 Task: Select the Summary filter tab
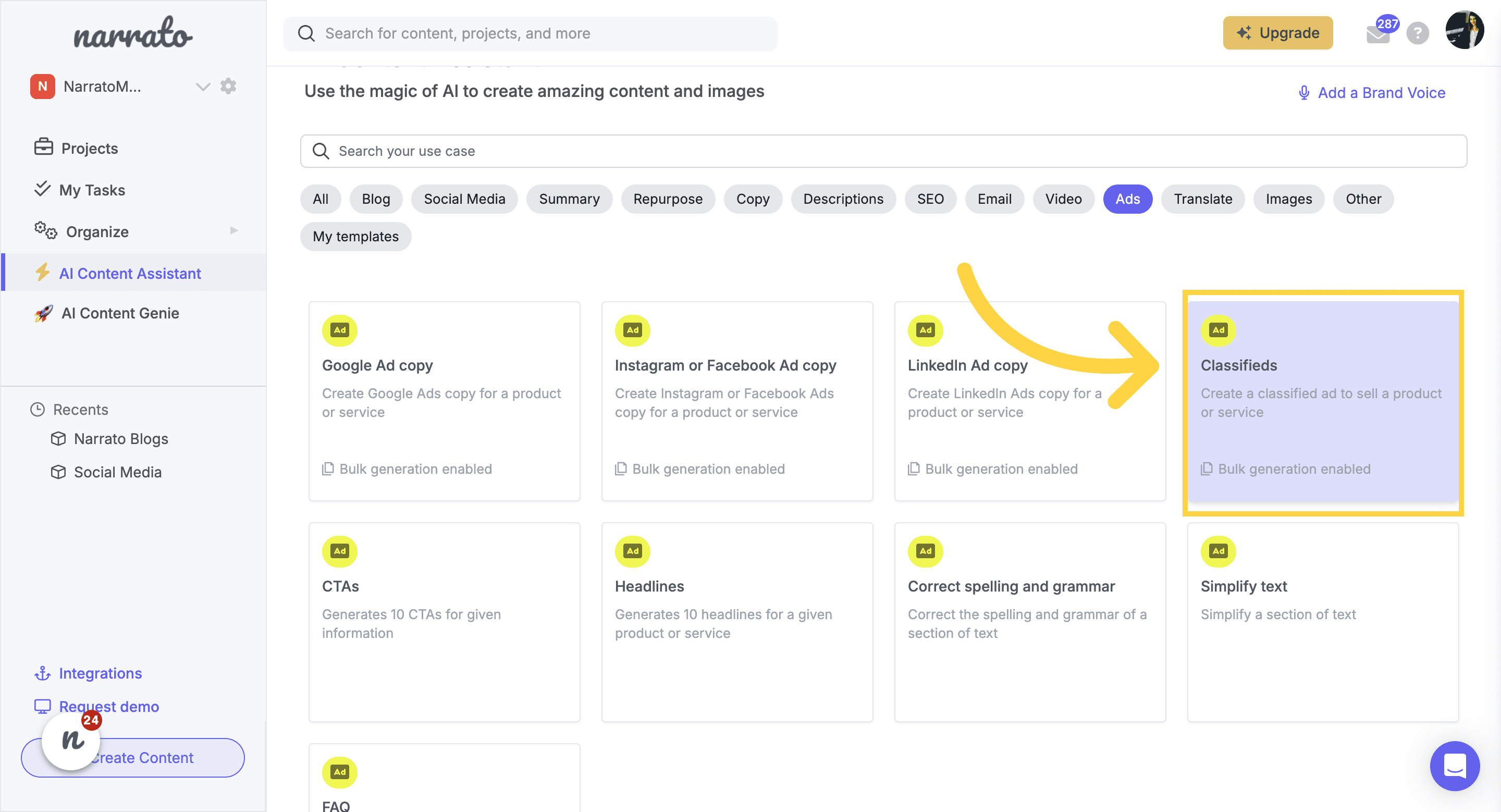point(569,199)
